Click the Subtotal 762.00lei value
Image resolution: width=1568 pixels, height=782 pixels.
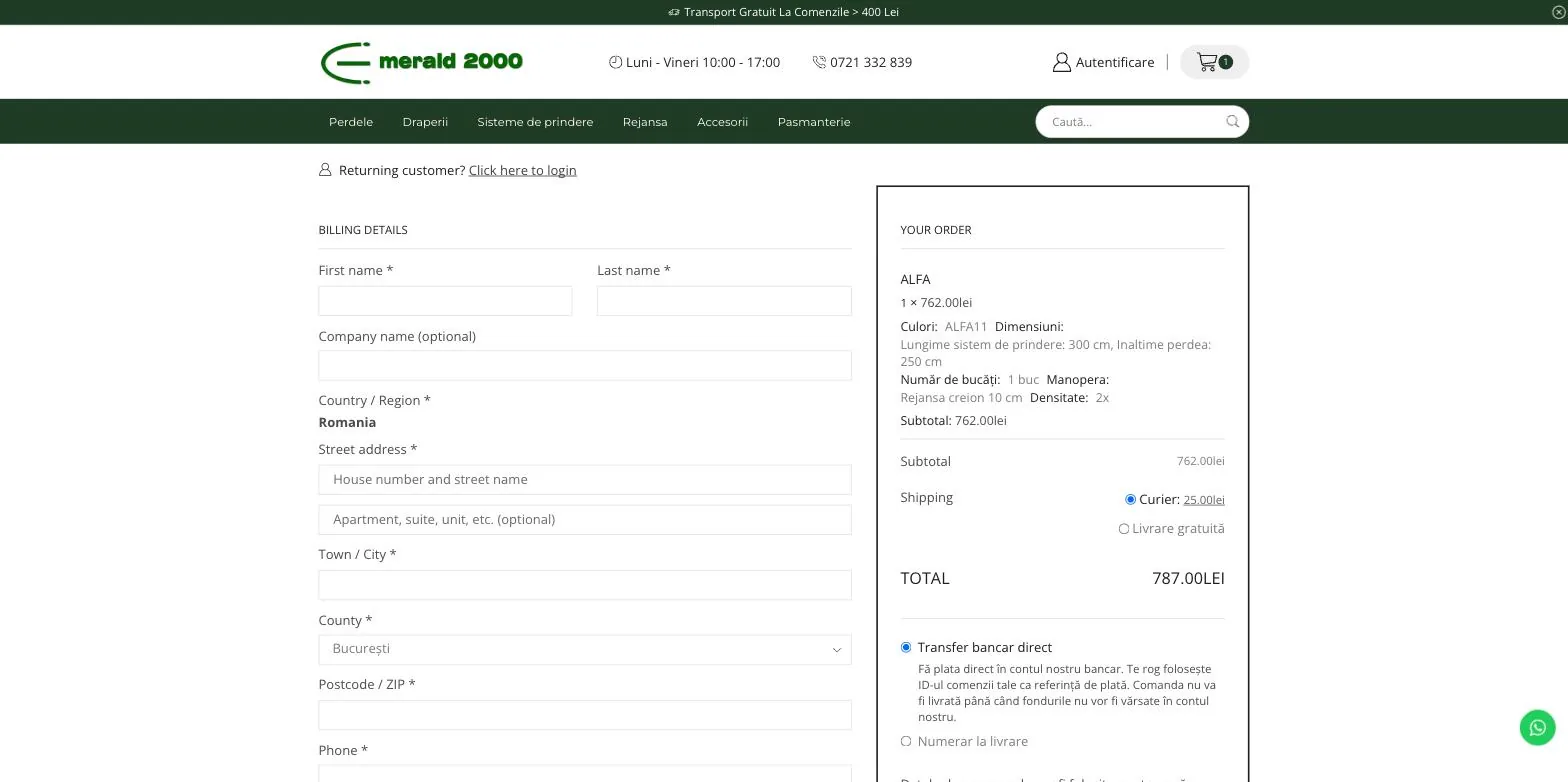point(1200,461)
